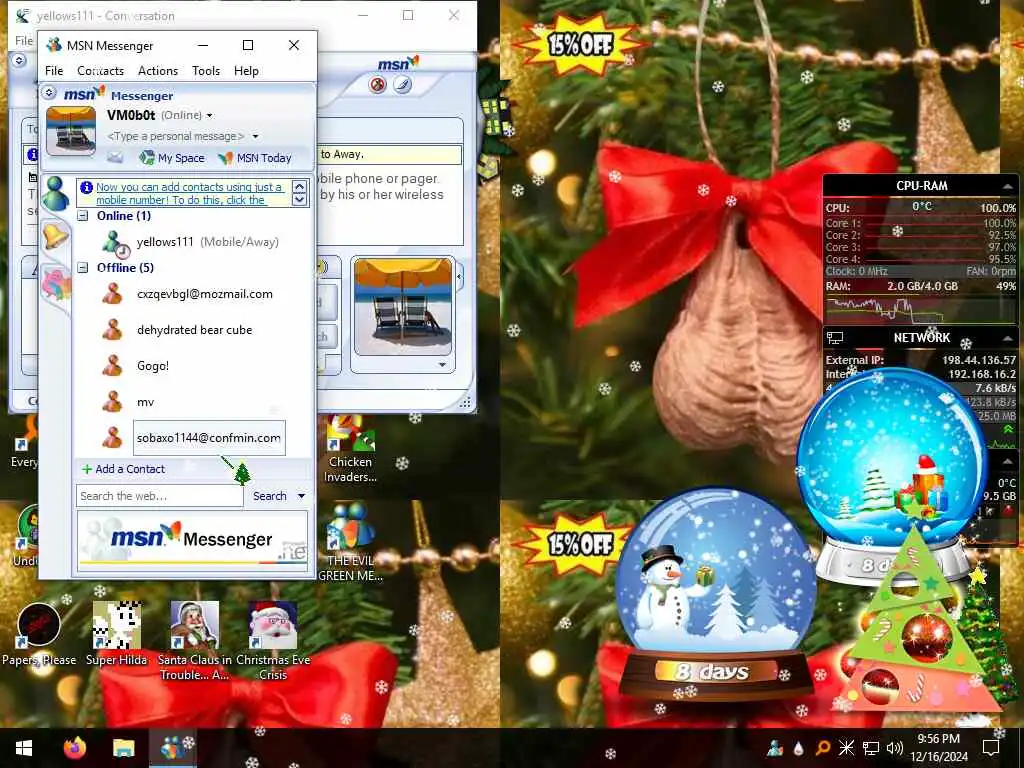The image size is (1024, 768).
Task: Open the e-mail inbox envelope icon
Action: coord(115,157)
